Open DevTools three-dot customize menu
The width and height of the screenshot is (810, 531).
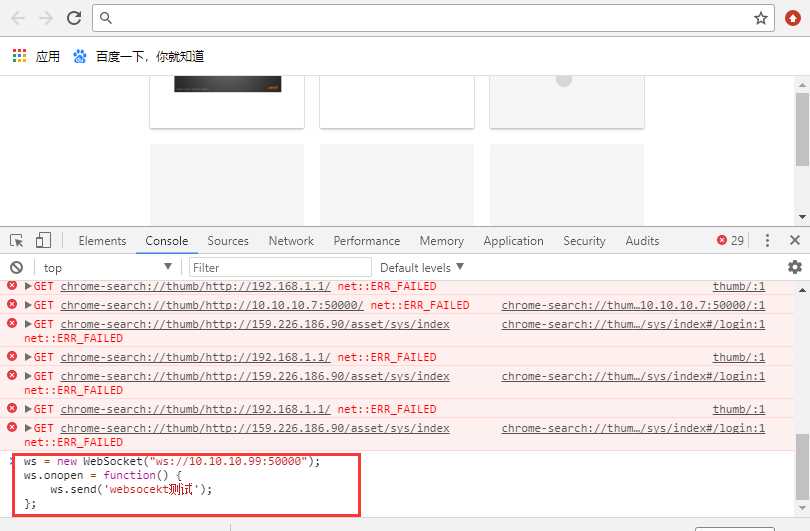(x=767, y=240)
